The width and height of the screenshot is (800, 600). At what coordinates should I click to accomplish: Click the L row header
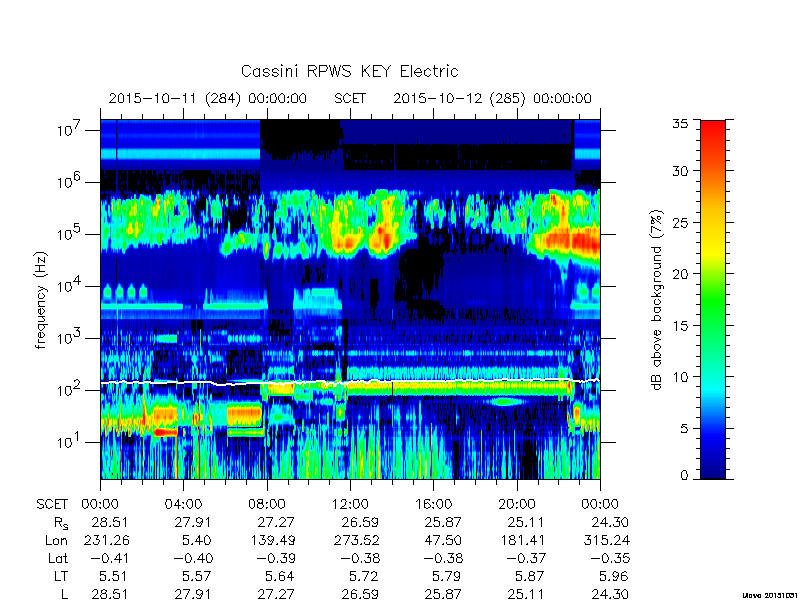(64, 594)
